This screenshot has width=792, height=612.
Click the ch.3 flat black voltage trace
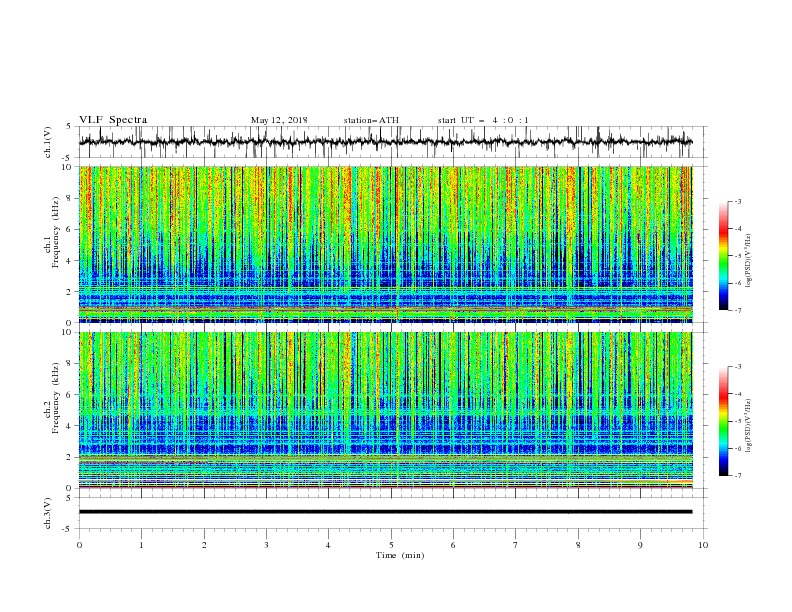386,512
